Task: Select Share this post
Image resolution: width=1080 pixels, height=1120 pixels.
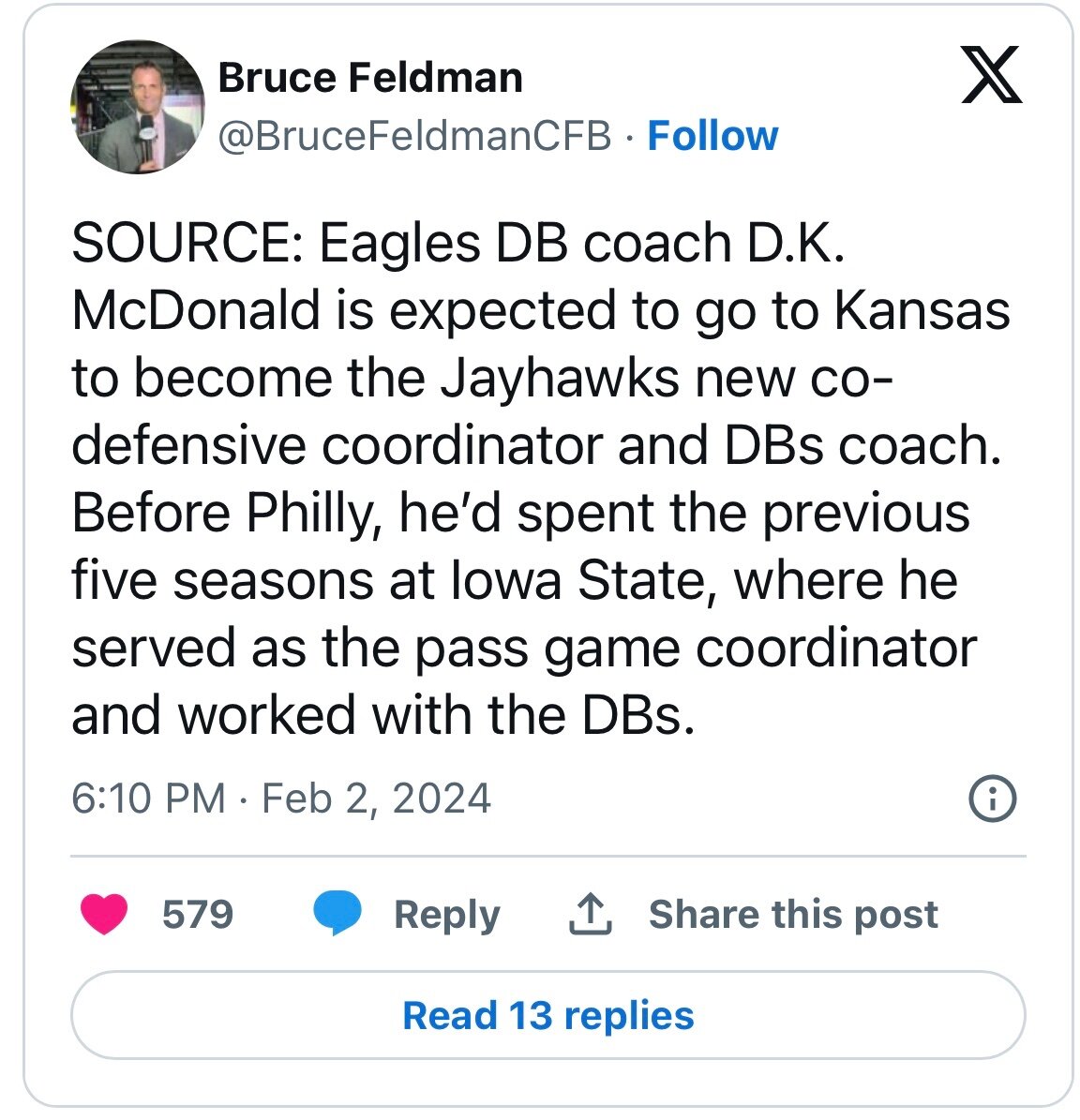Action: tap(792, 914)
